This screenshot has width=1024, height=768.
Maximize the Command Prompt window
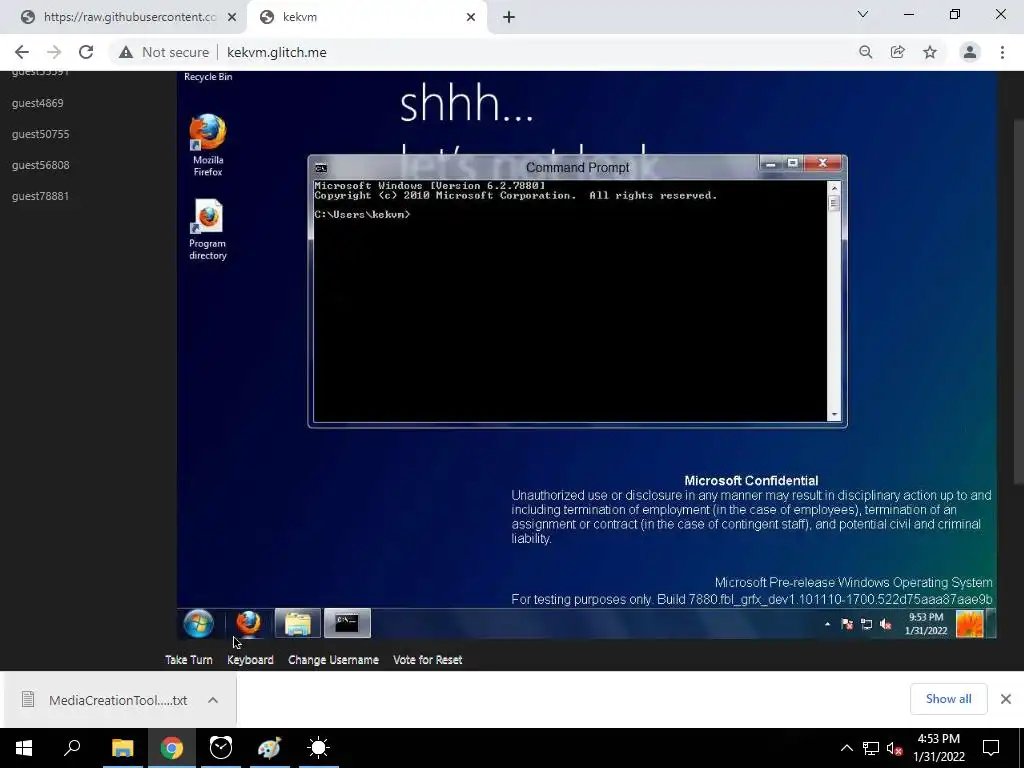(793, 163)
